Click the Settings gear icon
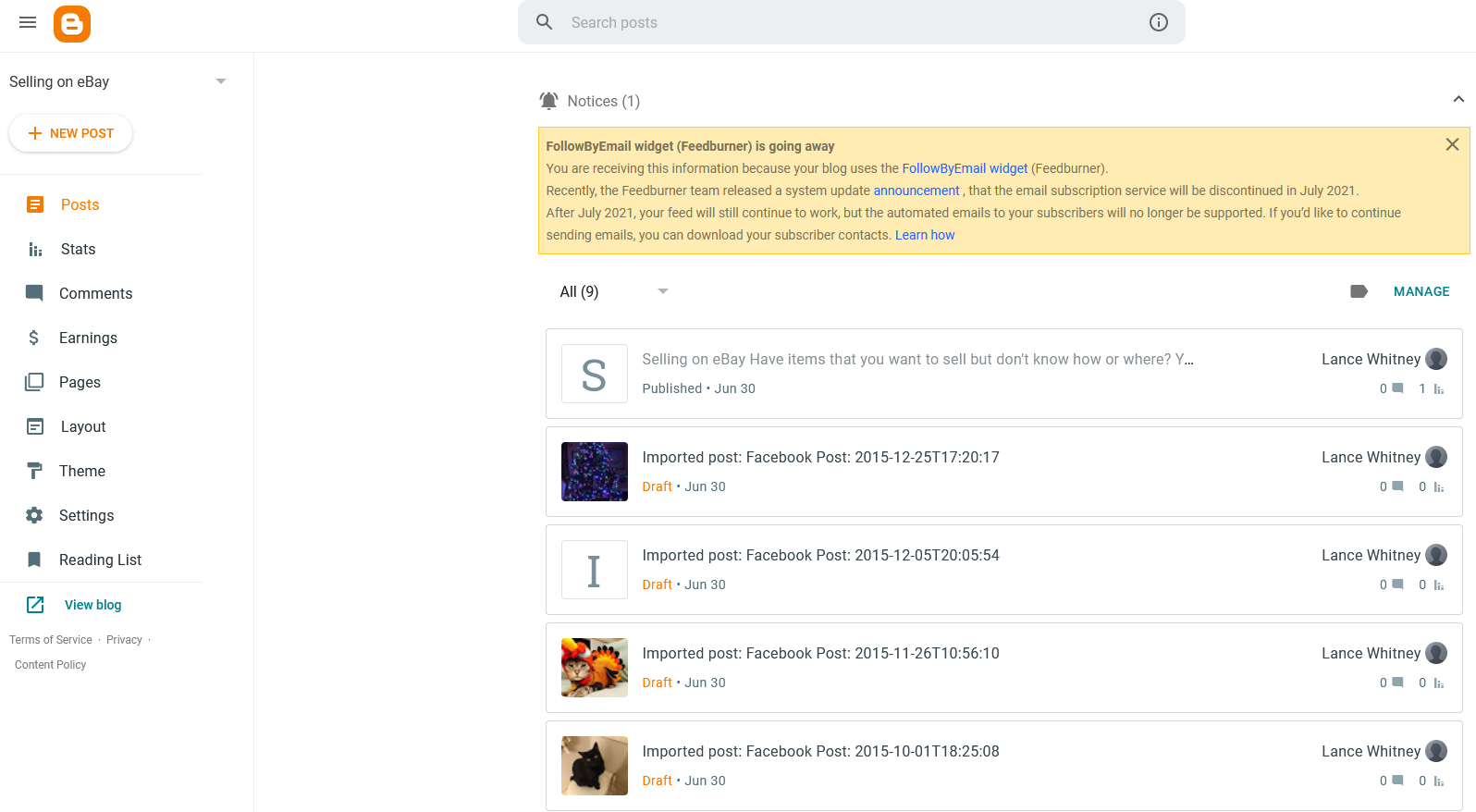The height and width of the screenshot is (812, 1476). click(34, 515)
